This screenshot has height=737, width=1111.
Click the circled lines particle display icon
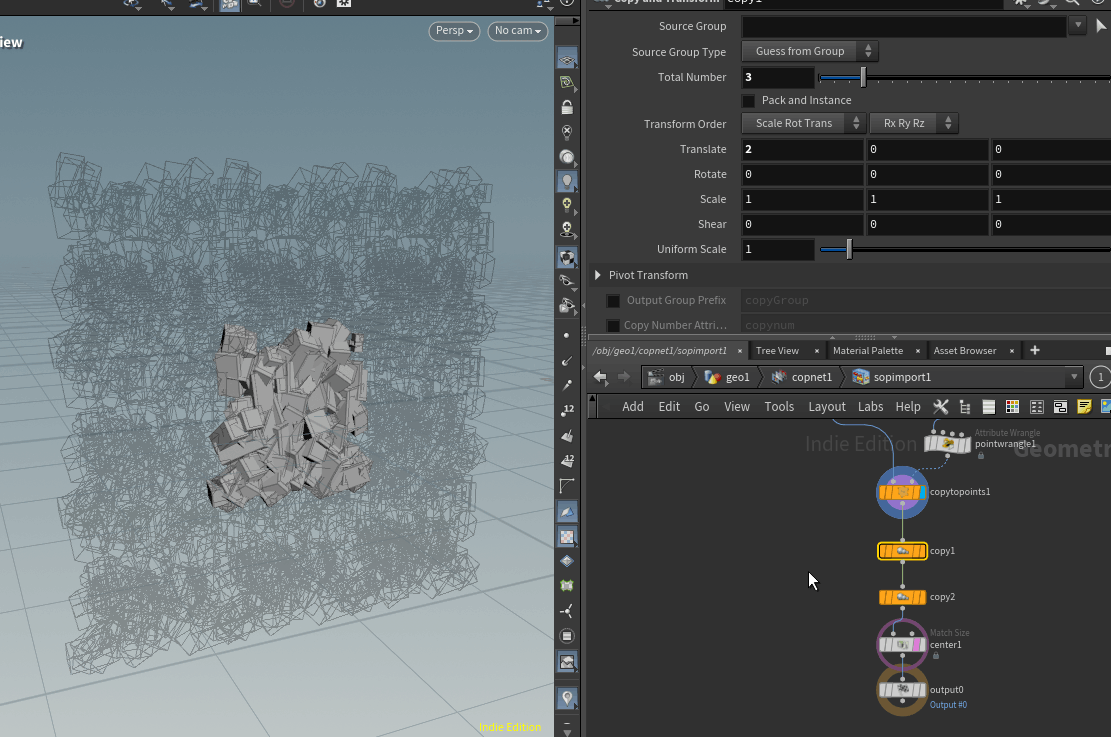pyautogui.click(x=567, y=636)
